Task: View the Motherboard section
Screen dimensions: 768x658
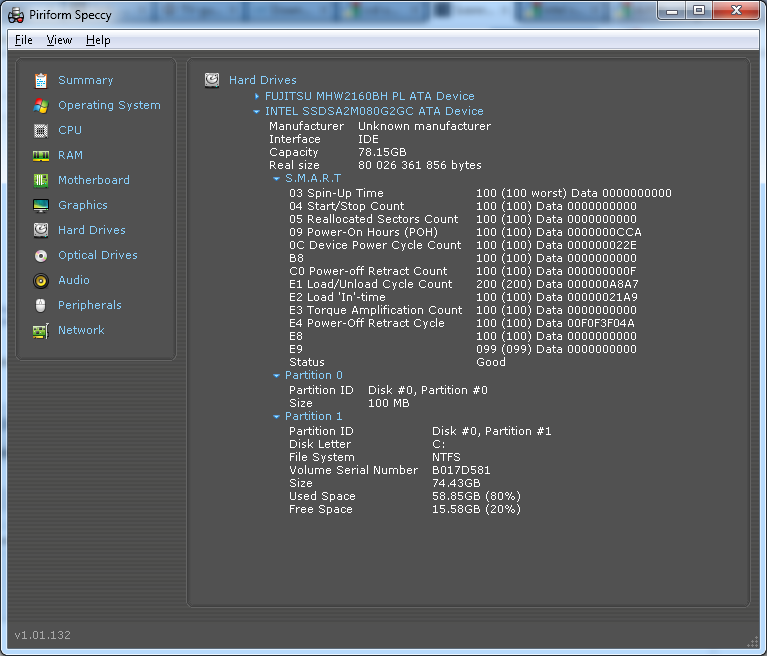Action: [x=94, y=180]
